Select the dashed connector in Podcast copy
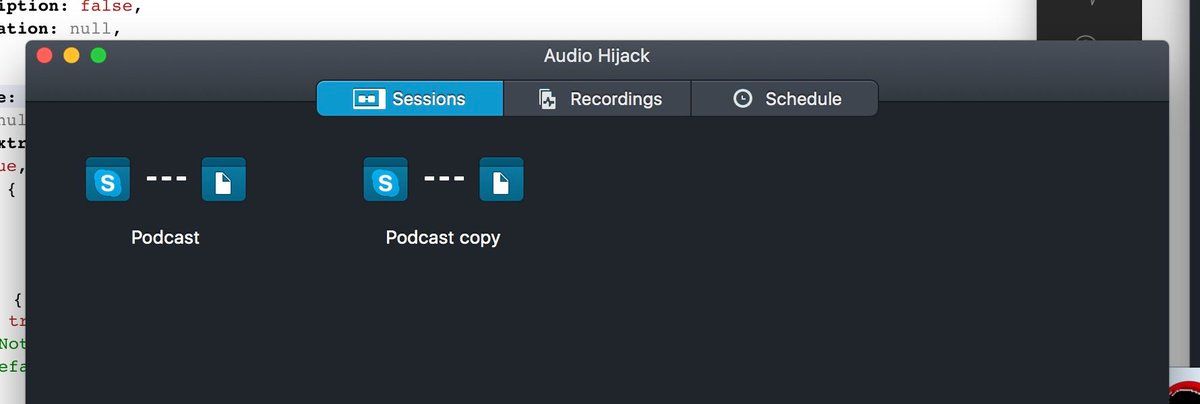The height and width of the screenshot is (404, 1200). coord(443,180)
